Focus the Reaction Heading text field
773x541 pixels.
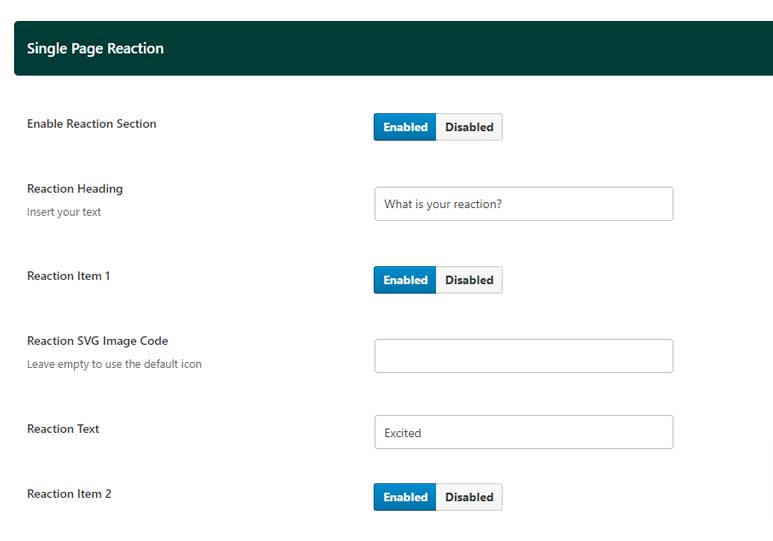(524, 204)
